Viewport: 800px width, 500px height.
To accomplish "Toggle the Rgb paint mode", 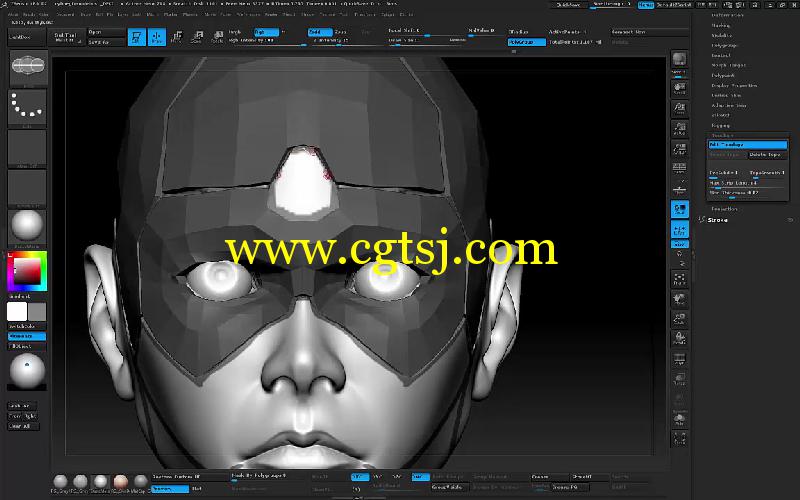I will click(x=267, y=32).
